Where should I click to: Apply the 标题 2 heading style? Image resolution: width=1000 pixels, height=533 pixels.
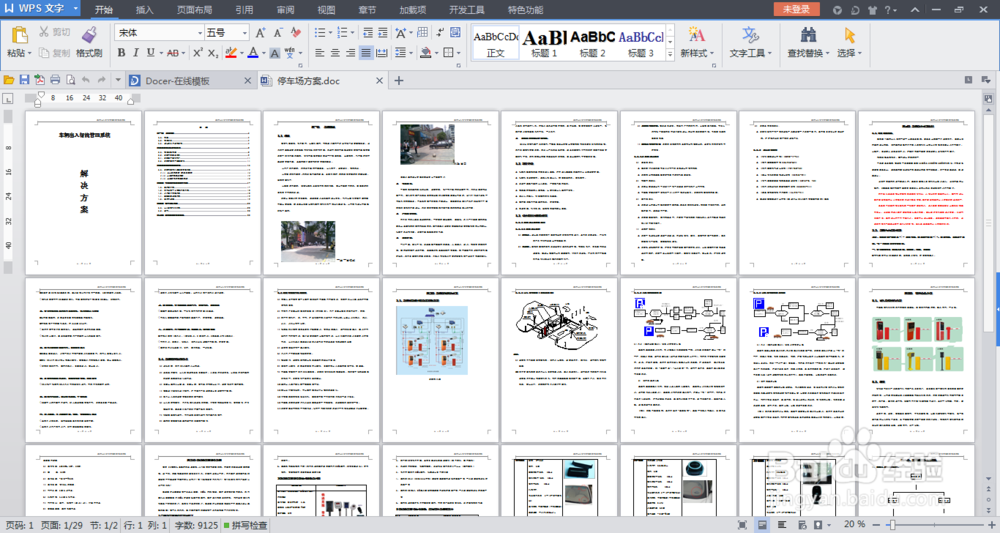[x=592, y=43]
